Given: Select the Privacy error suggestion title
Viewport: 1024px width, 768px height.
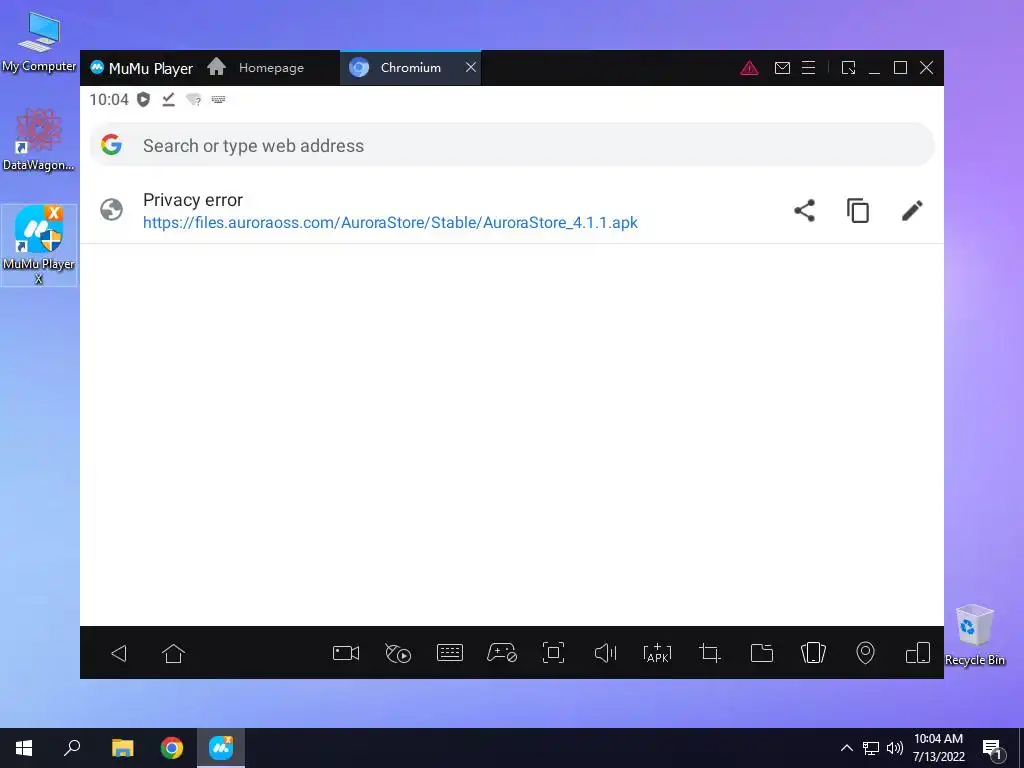Looking at the screenshot, I should point(193,200).
